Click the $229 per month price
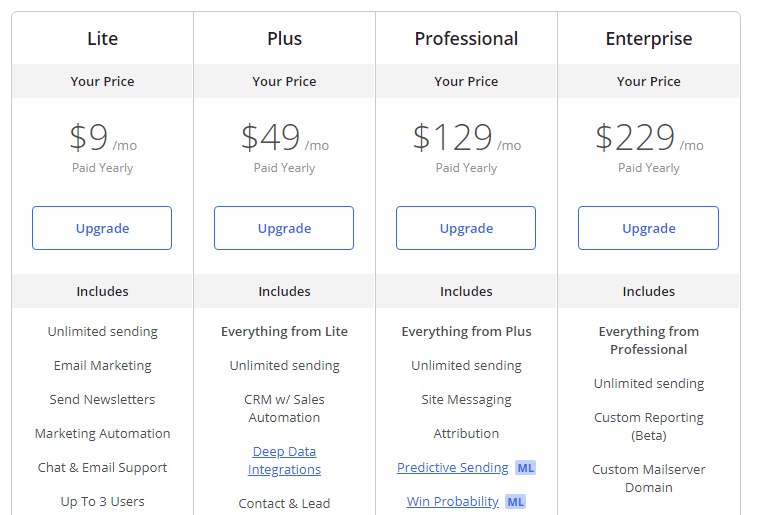The image size is (765, 515). tap(649, 137)
